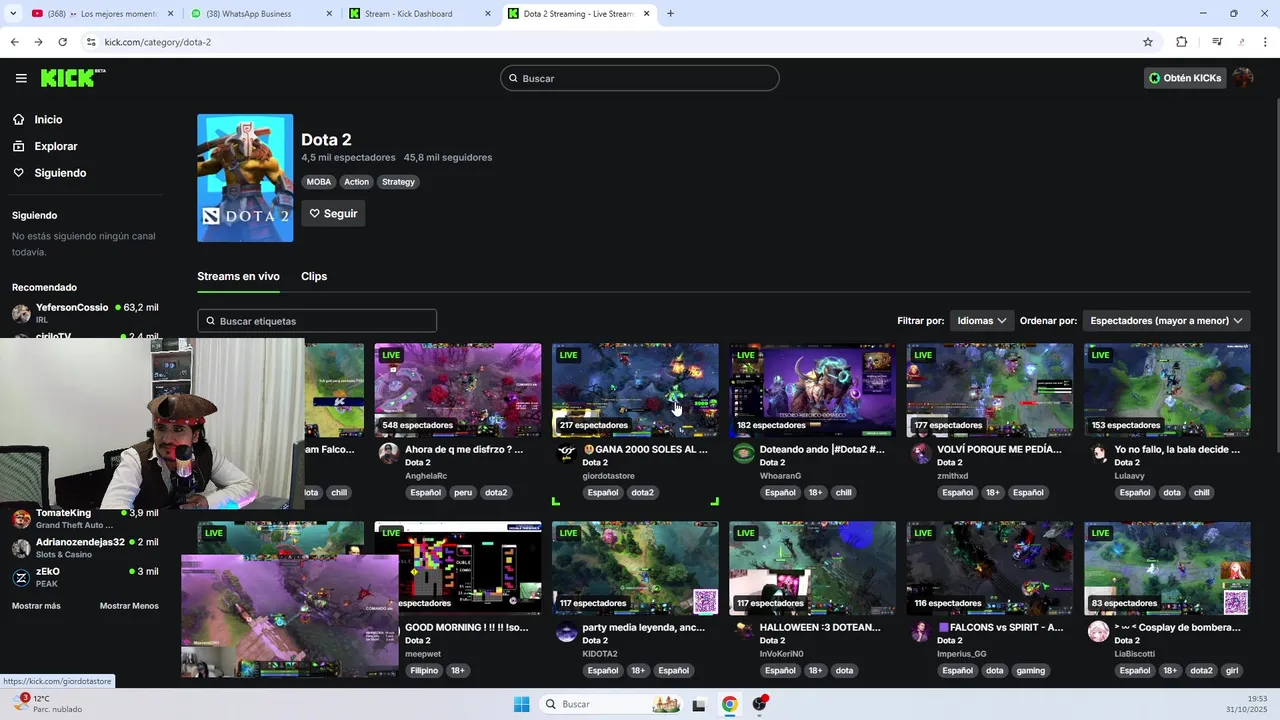The height and width of the screenshot is (720, 1280).
Task: Open KIDOTA2 party media leyenda thumbnail
Action: click(x=635, y=568)
